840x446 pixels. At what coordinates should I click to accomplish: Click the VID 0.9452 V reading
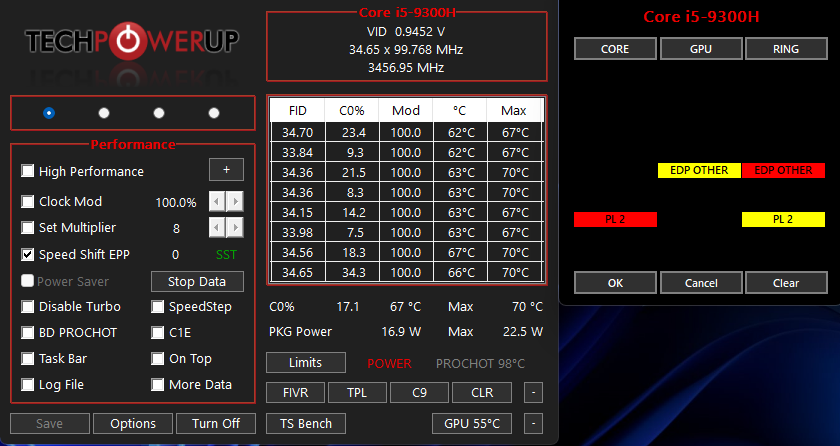click(406, 32)
